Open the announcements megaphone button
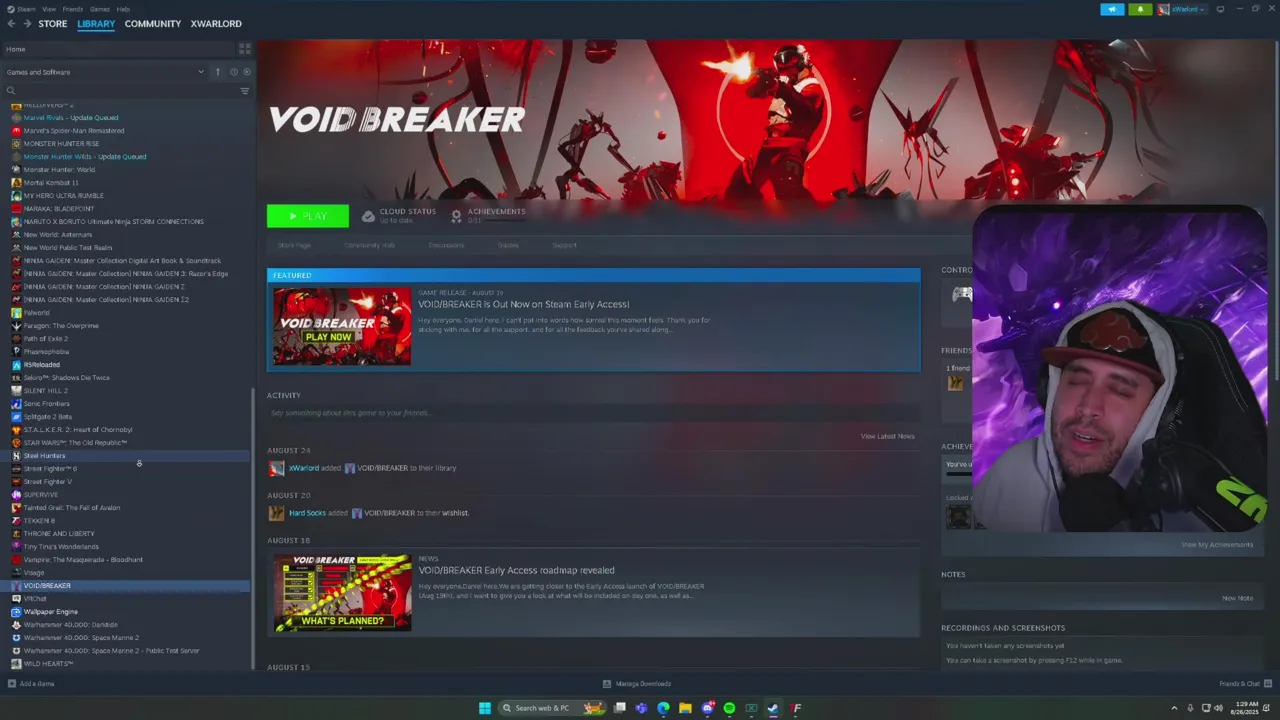Screen dimensions: 1280x720 point(1112,9)
